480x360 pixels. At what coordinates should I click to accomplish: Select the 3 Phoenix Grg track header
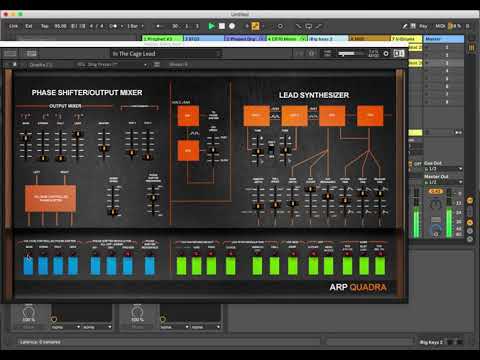pyautogui.click(x=245, y=39)
